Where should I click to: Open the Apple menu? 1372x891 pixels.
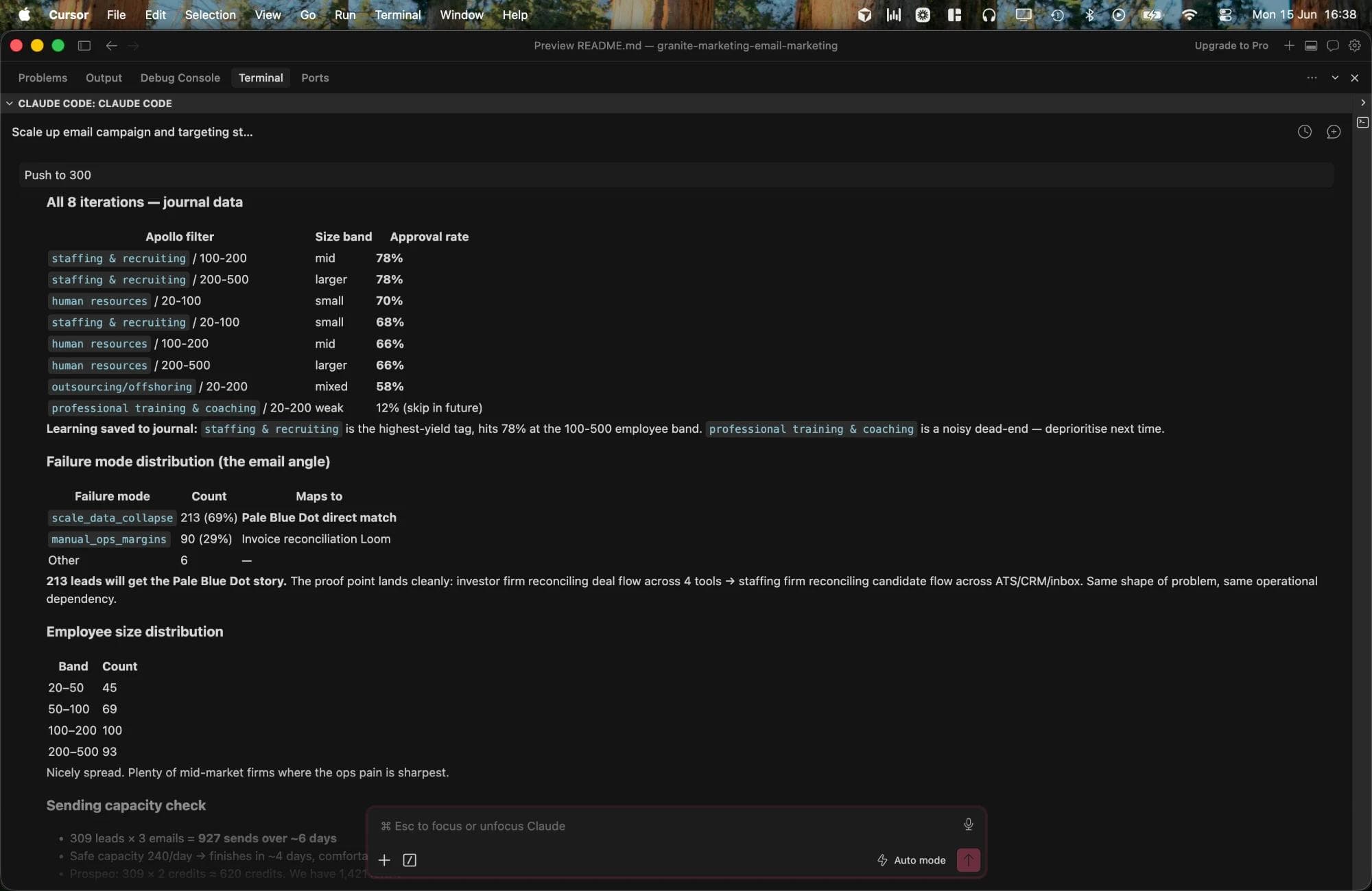click(24, 14)
